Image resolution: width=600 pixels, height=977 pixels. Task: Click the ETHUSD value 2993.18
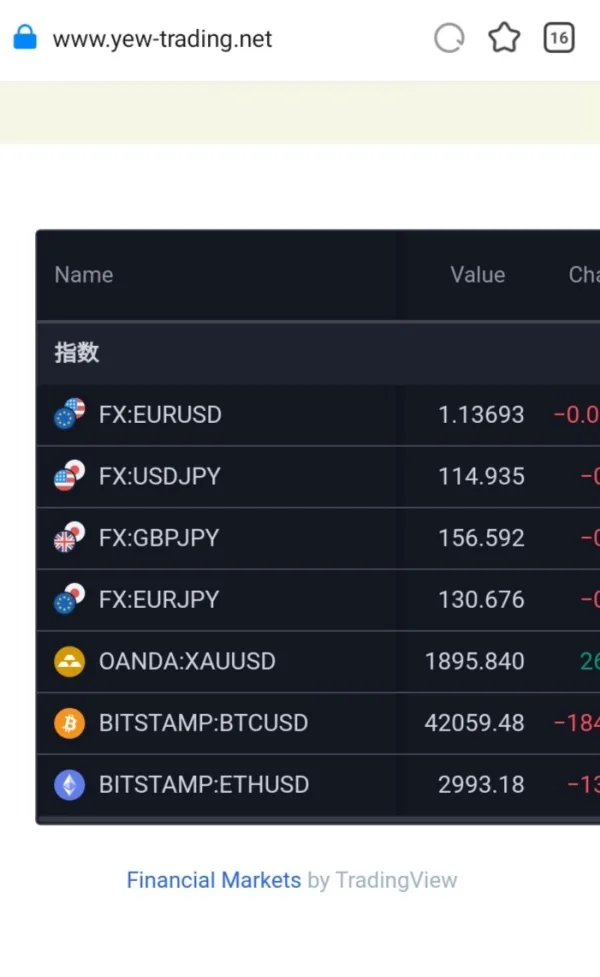[x=481, y=785]
